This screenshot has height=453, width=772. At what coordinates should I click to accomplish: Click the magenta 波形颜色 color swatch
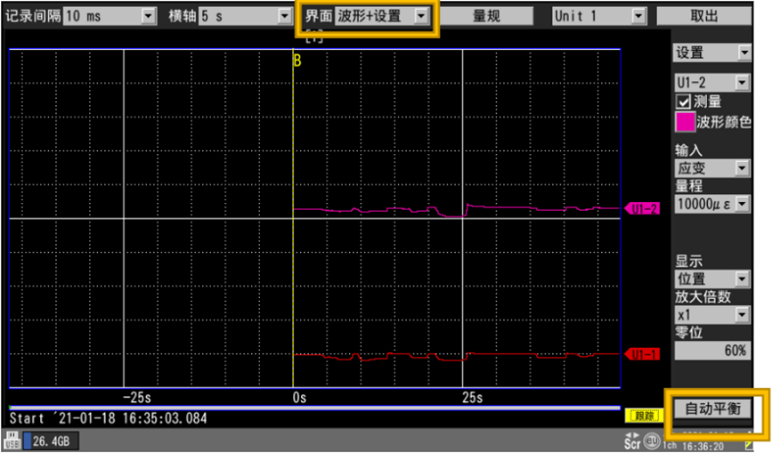tap(684, 121)
